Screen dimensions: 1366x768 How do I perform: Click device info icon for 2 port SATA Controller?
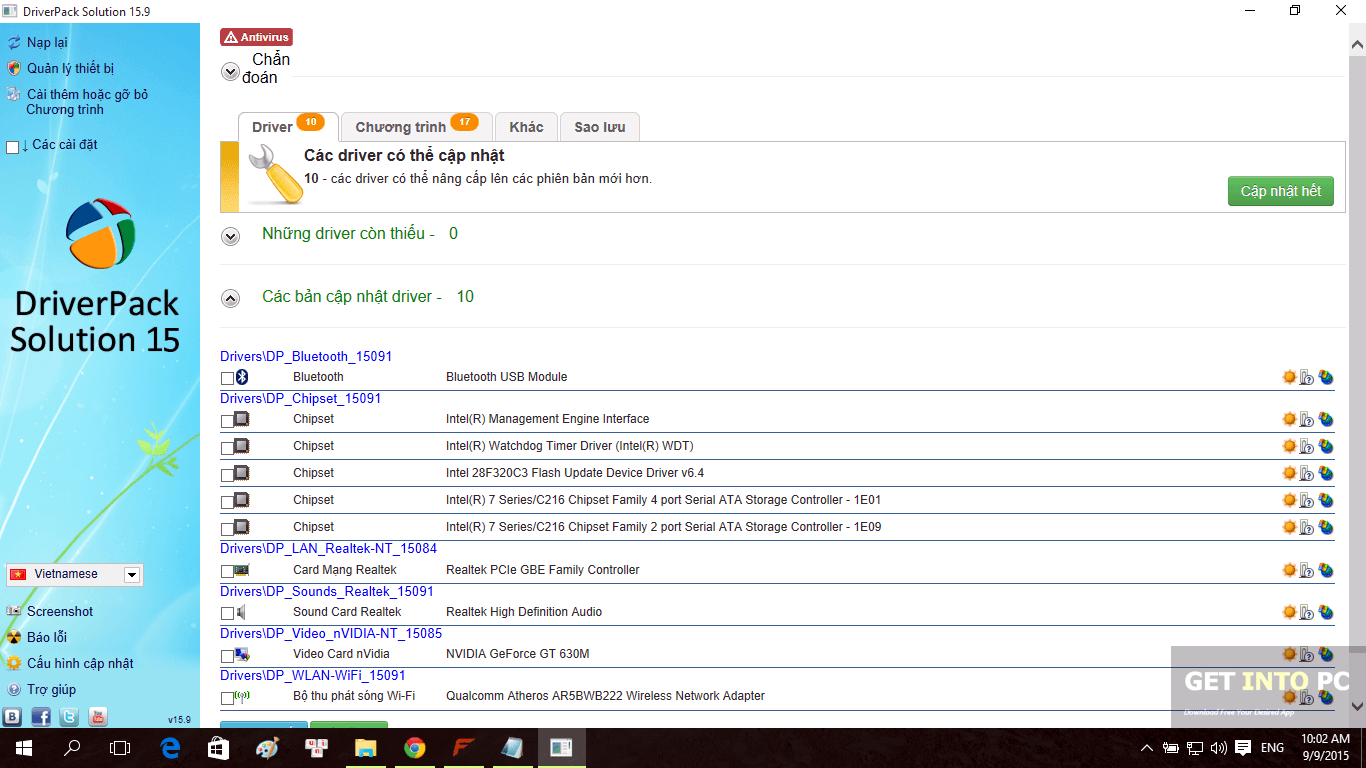click(x=1307, y=527)
